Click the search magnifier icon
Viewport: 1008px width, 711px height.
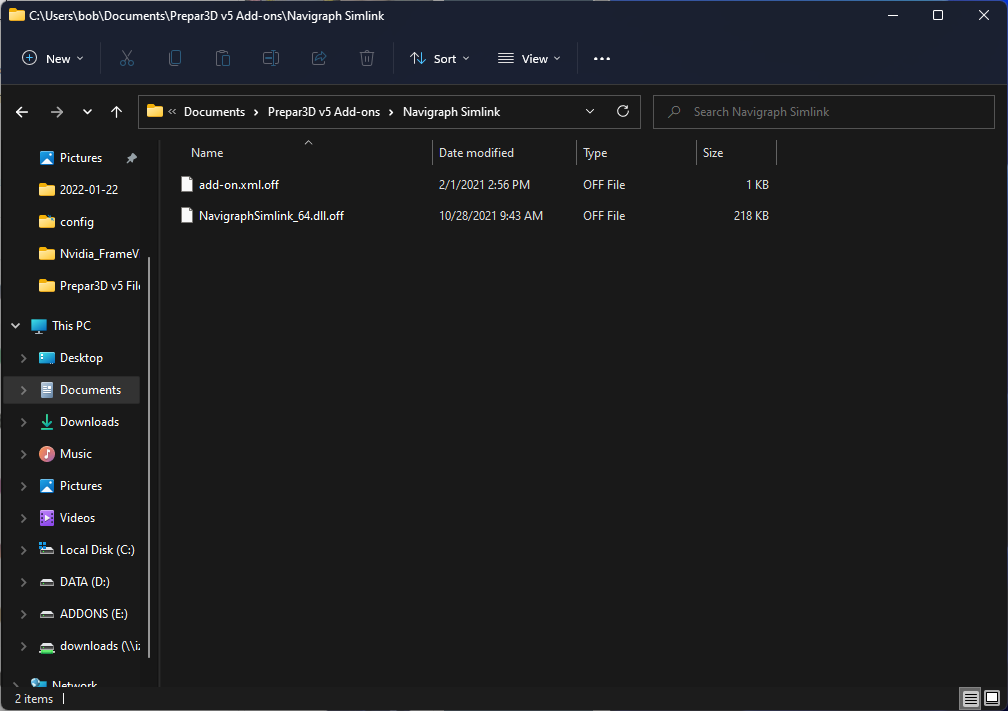pyautogui.click(x=674, y=112)
